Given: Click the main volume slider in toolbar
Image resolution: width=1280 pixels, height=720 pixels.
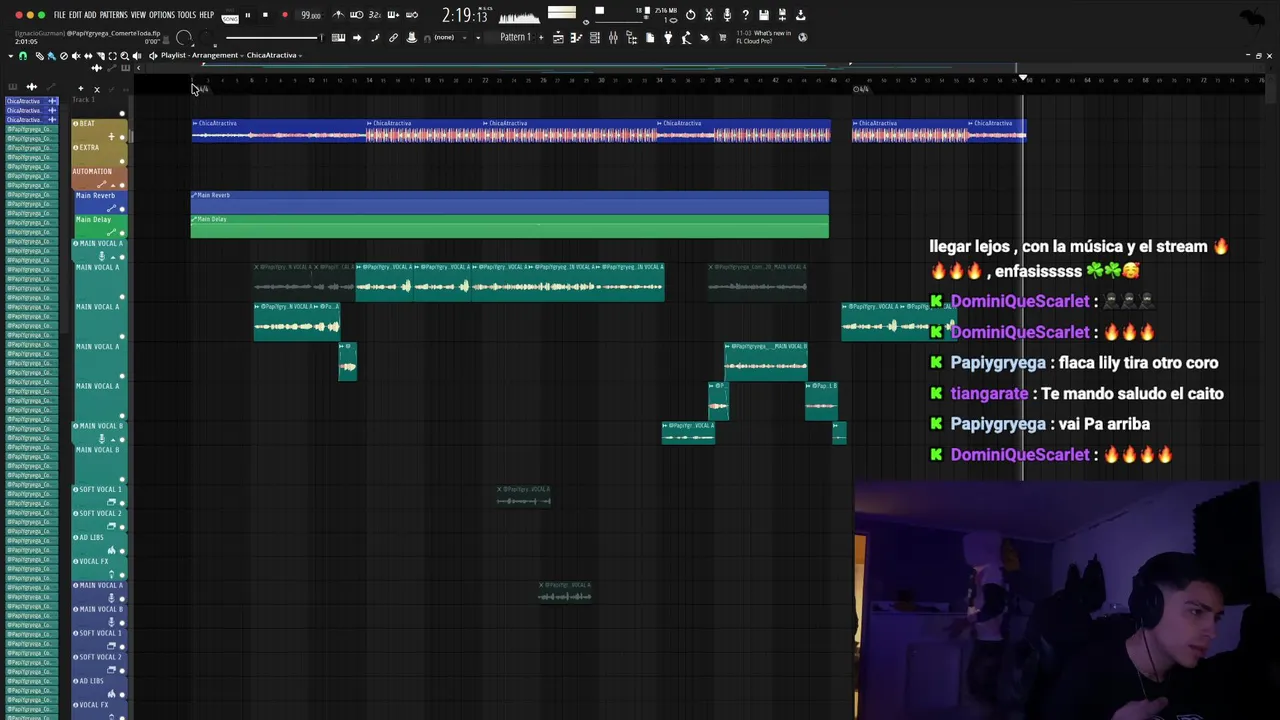Looking at the screenshot, I should tap(273, 38).
